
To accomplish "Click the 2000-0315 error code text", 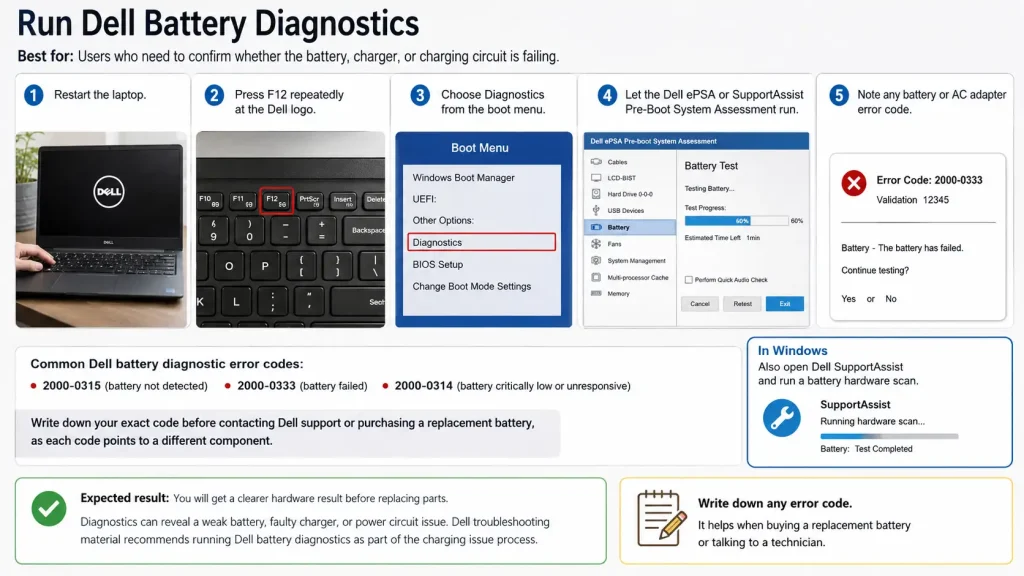I will tap(72, 386).
